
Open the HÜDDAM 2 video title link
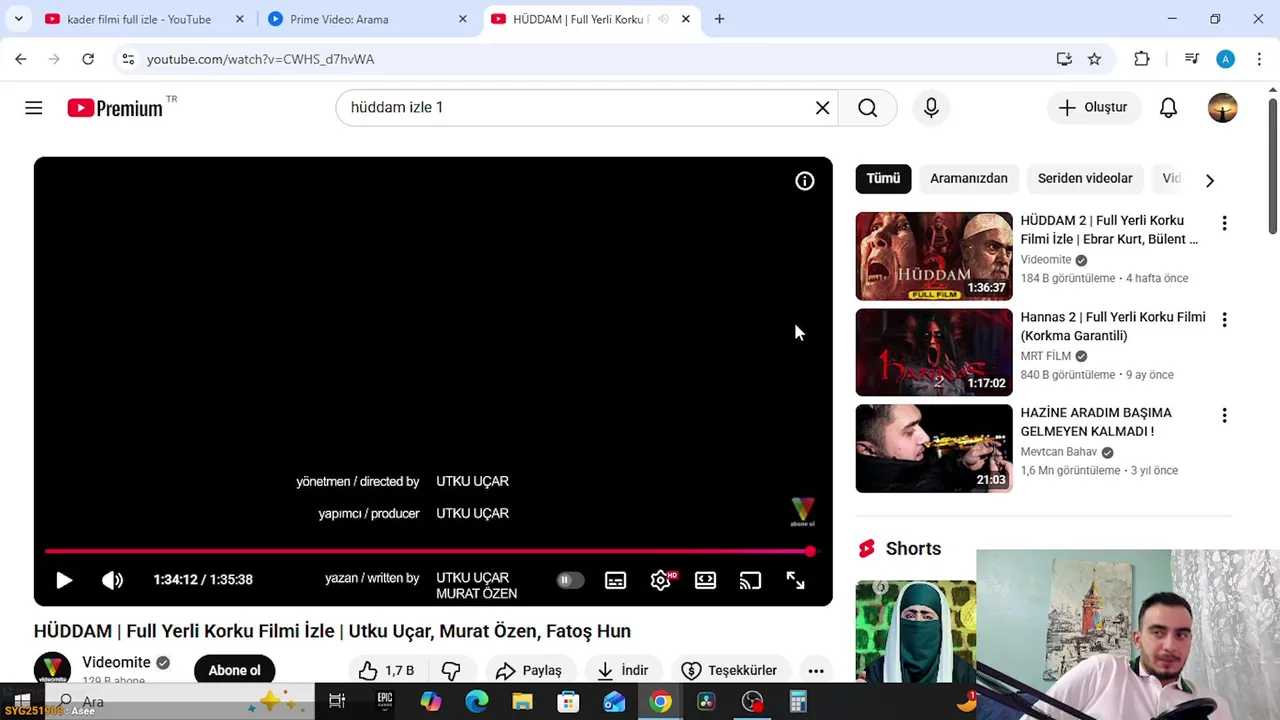tap(1109, 230)
